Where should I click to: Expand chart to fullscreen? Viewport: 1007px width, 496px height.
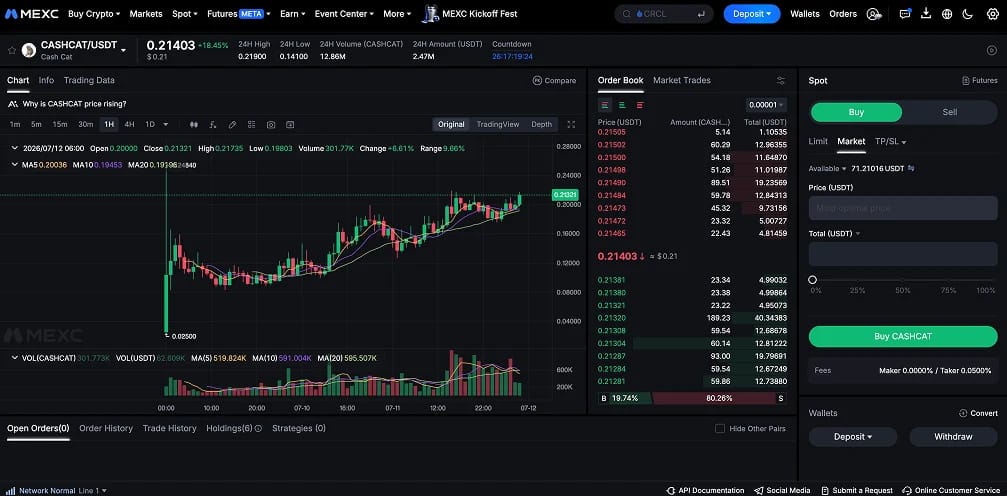tap(571, 125)
